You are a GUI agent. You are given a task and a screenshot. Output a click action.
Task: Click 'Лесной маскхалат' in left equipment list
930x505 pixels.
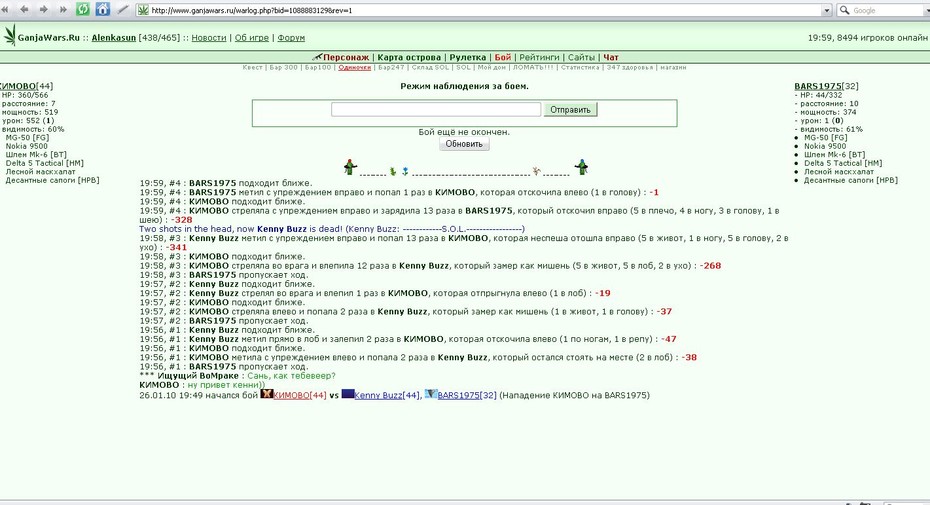point(40,171)
